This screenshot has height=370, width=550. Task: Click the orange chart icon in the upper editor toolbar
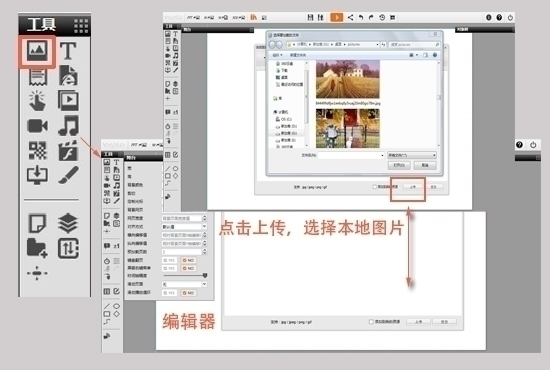tap(253, 17)
